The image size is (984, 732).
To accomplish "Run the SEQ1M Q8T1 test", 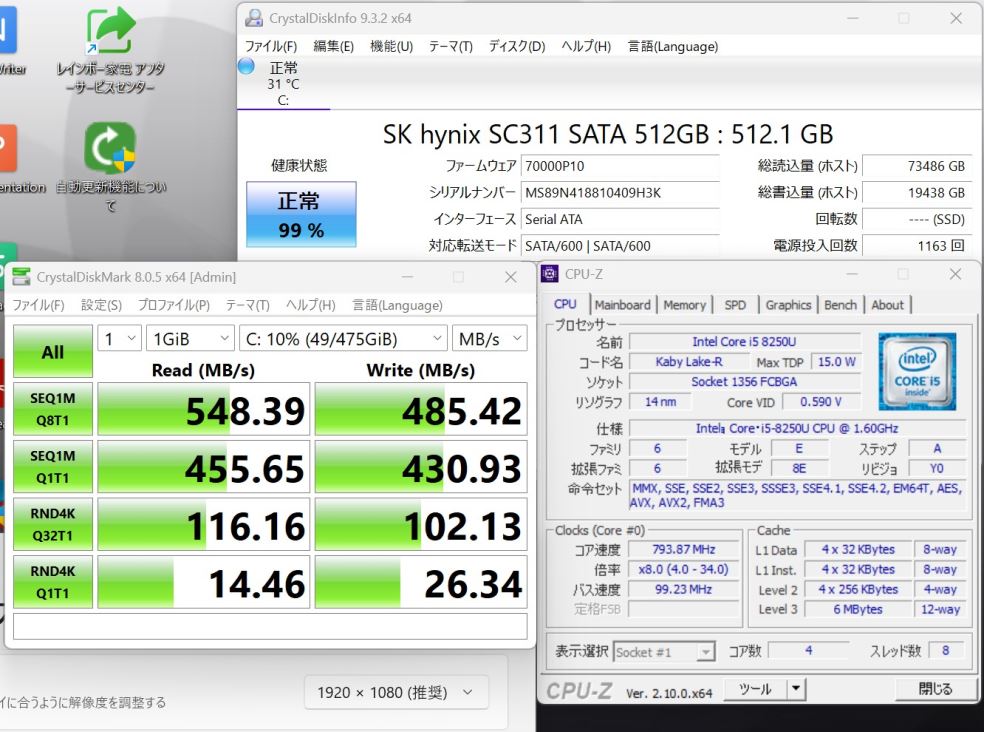I will (x=53, y=409).
